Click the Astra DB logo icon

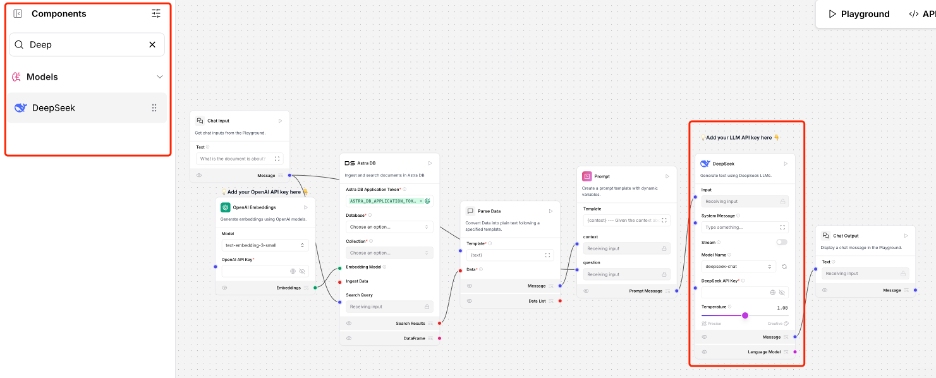[x=350, y=163]
